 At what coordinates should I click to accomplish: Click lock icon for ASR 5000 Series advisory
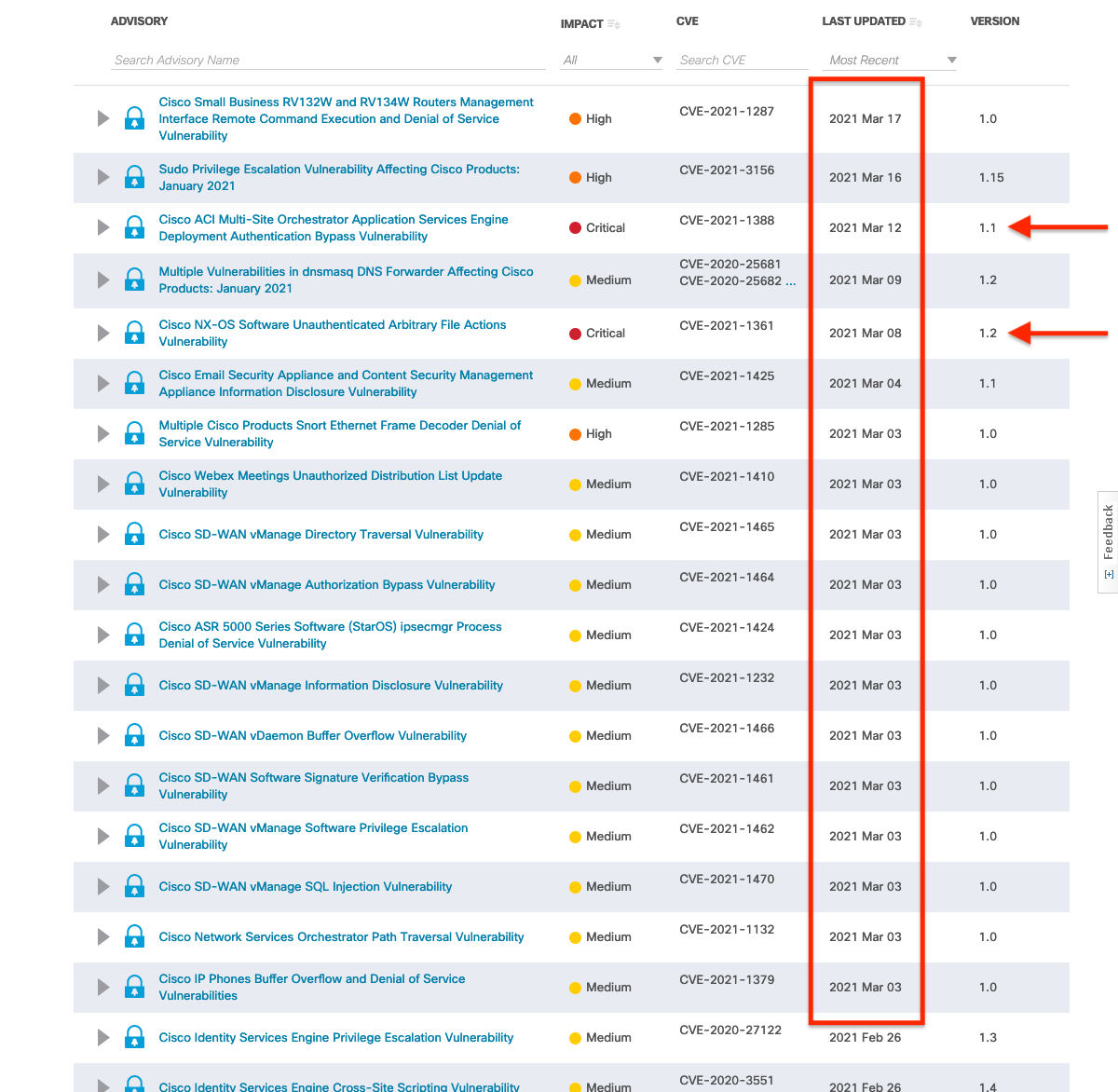click(135, 635)
